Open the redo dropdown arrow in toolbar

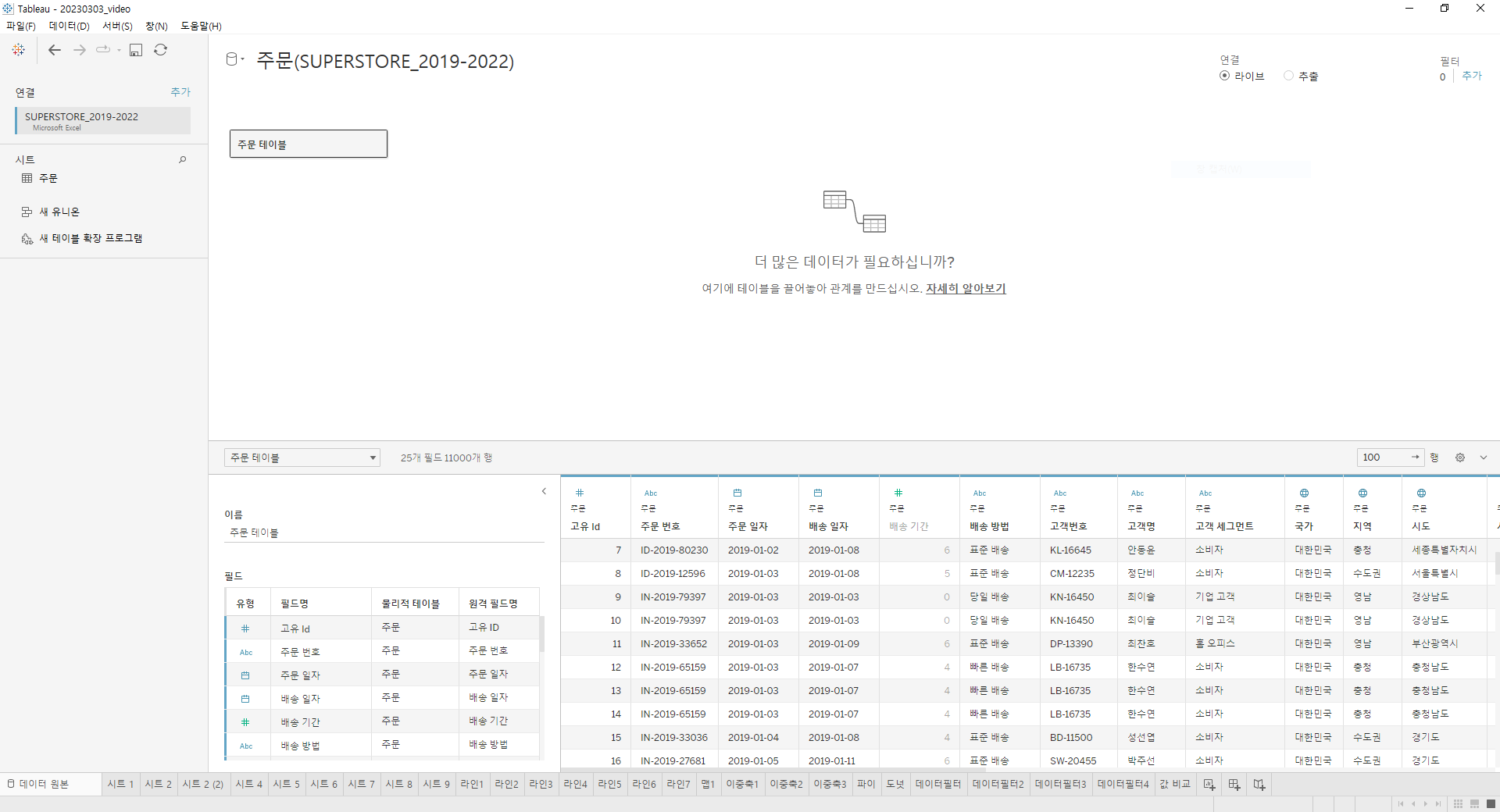click(x=119, y=50)
